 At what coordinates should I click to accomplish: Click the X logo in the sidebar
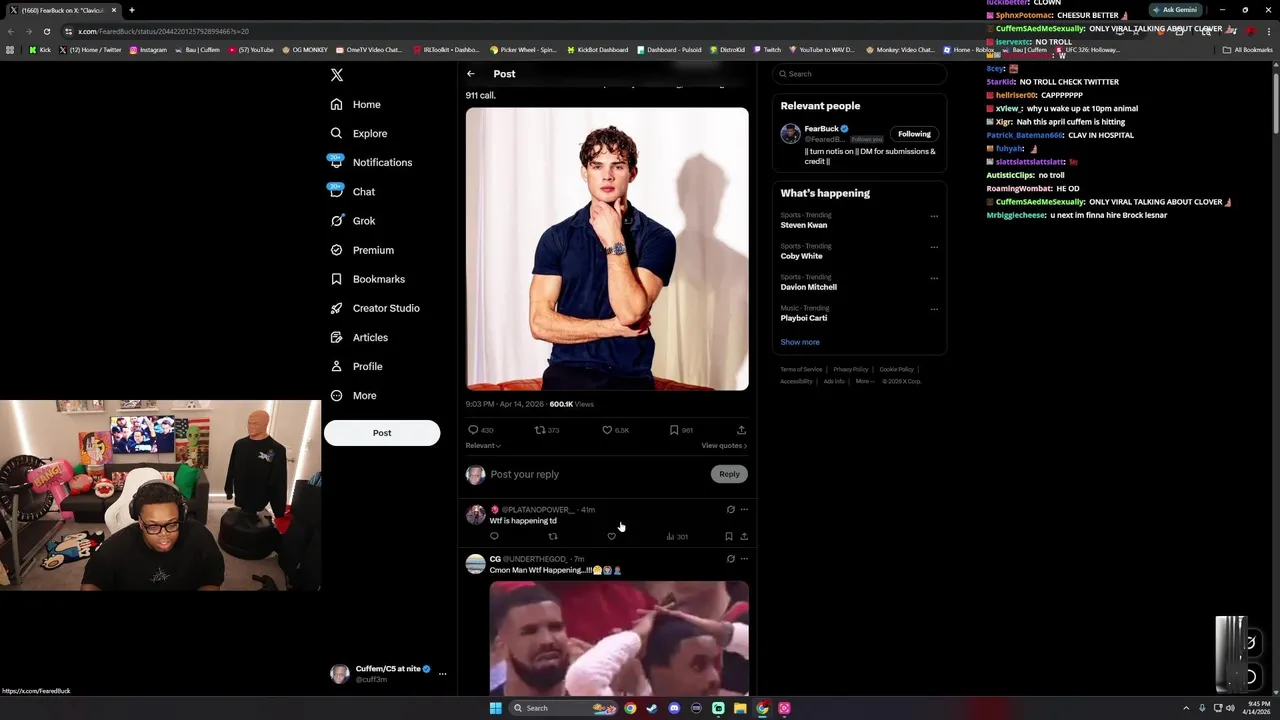tap(337, 75)
